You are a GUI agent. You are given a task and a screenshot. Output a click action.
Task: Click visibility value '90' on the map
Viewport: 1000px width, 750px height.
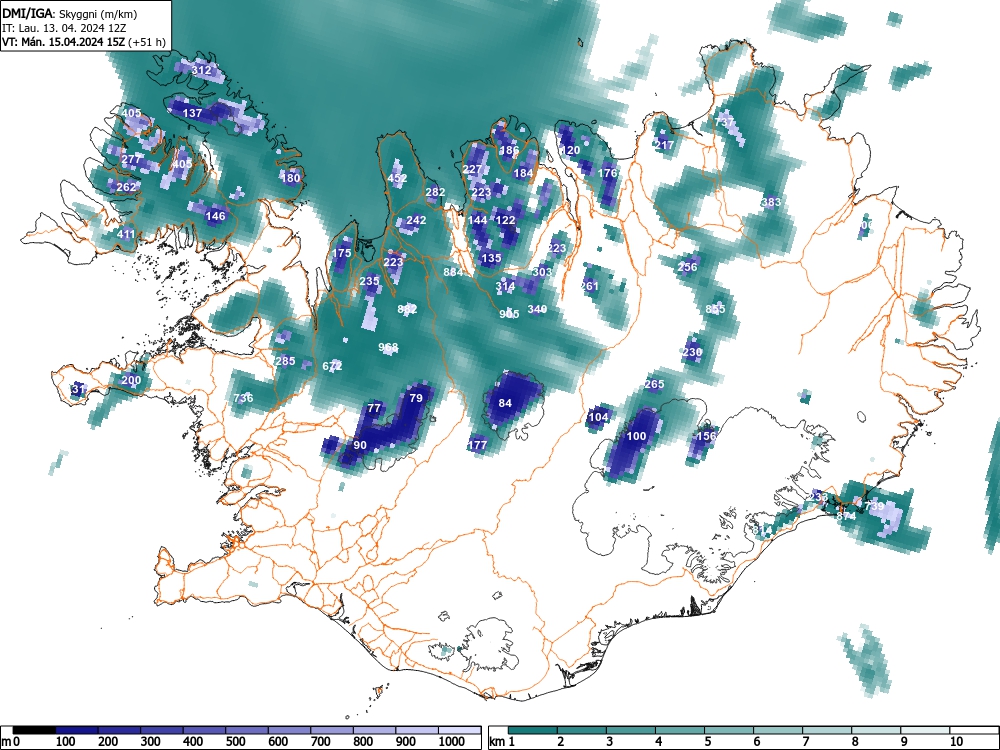[360, 445]
